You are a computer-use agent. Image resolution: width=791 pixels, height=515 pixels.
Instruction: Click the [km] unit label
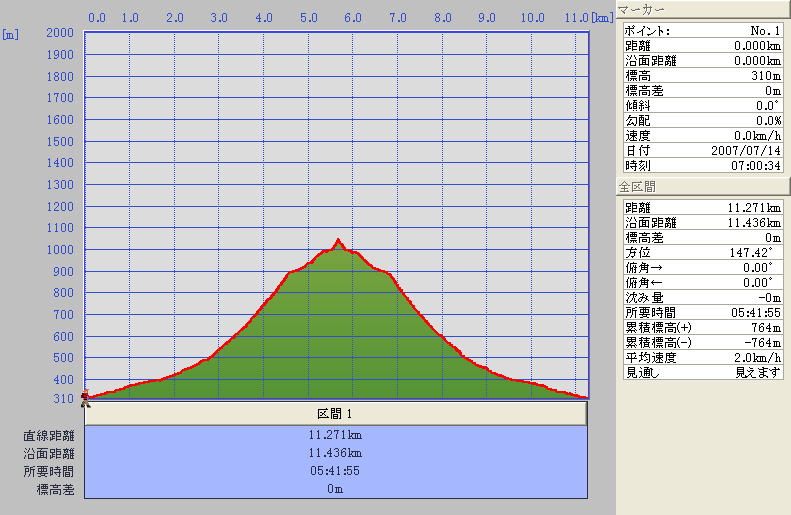click(x=602, y=18)
